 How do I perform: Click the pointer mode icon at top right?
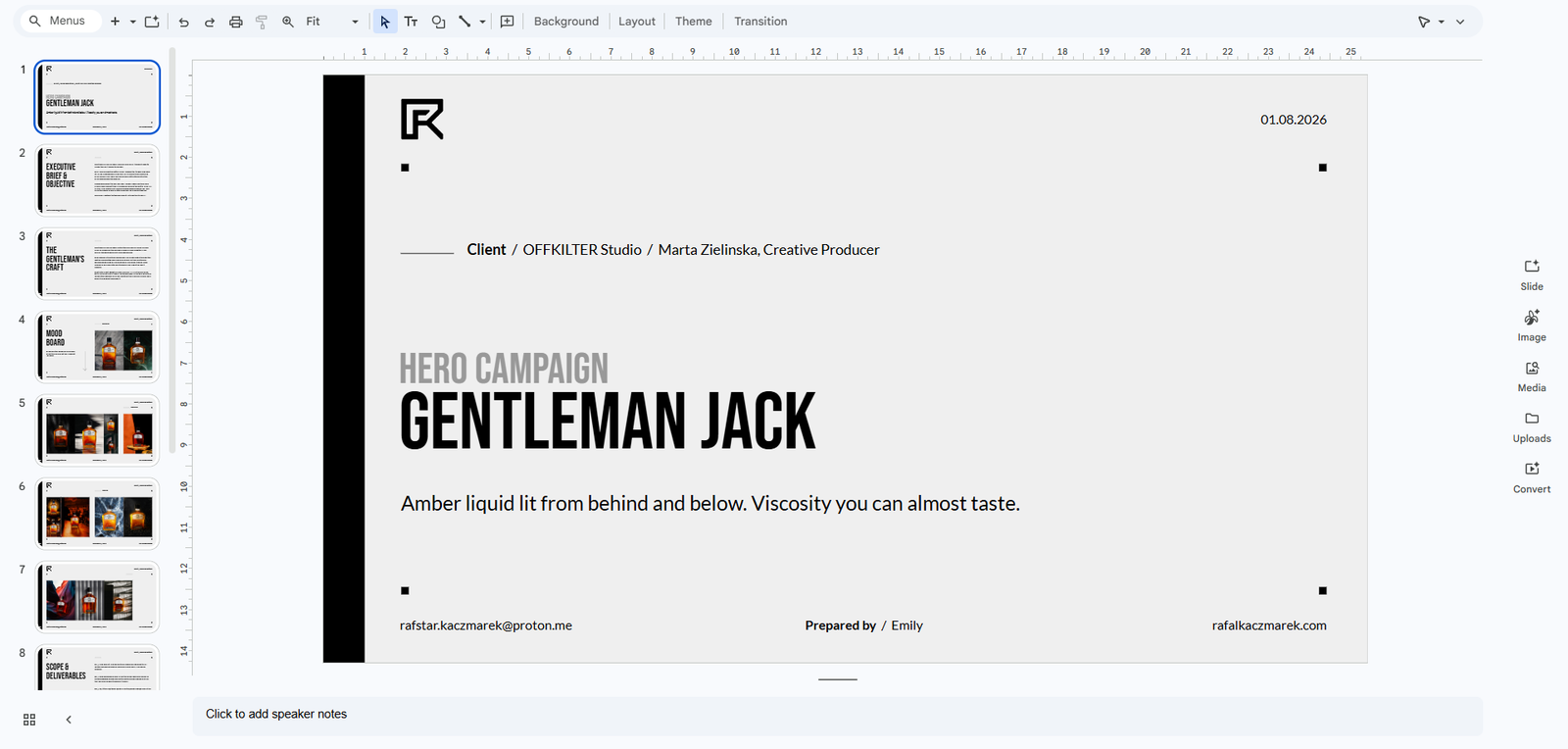[x=1424, y=22]
